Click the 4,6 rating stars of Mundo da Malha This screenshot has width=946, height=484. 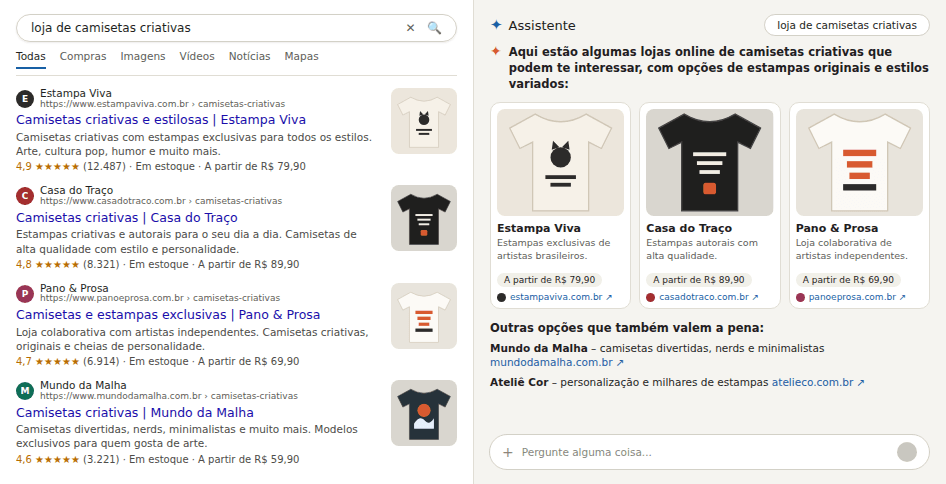[57, 459]
